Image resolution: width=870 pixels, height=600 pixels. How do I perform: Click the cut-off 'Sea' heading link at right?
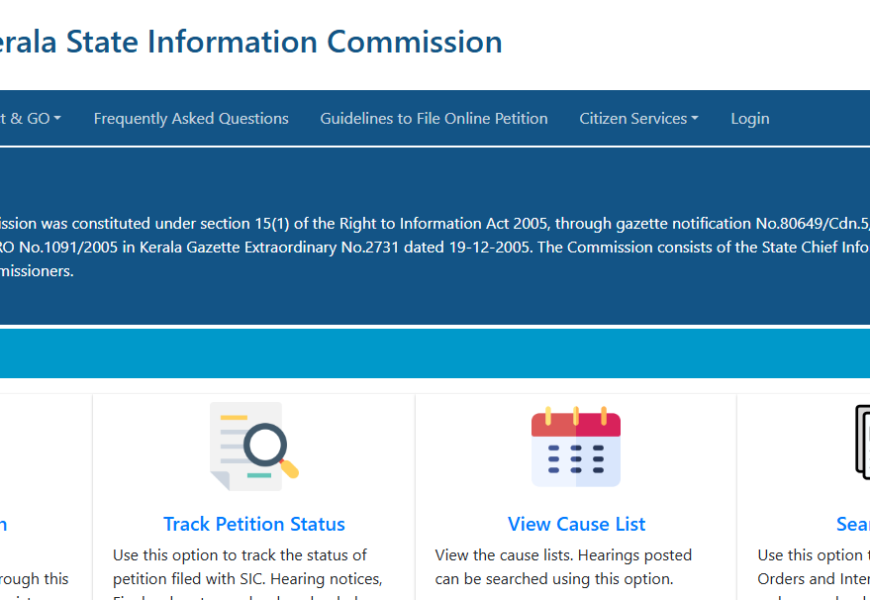point(853,524)
